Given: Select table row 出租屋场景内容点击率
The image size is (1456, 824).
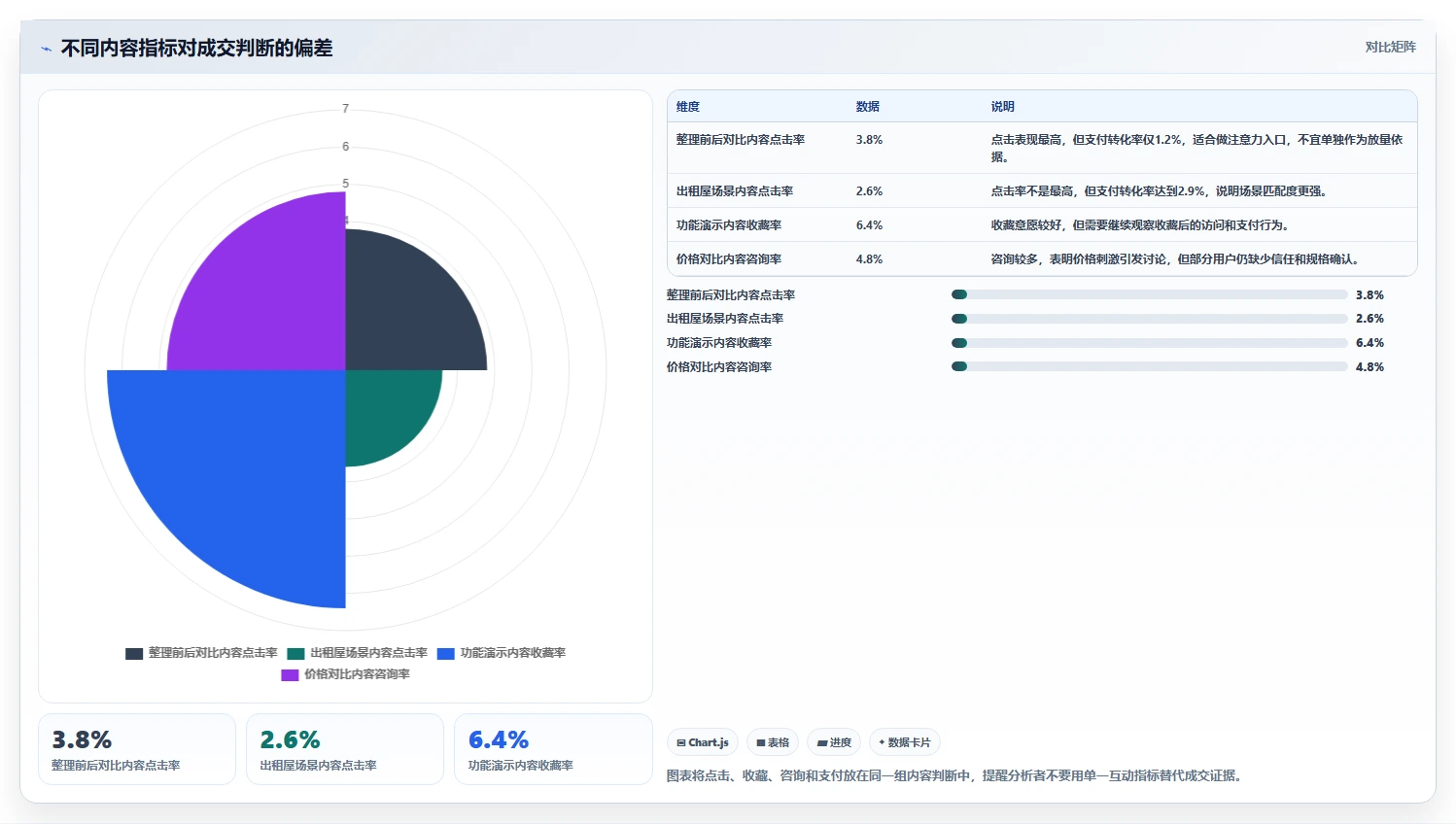Looking at the screenshot, I should (x=1042, y=191).
